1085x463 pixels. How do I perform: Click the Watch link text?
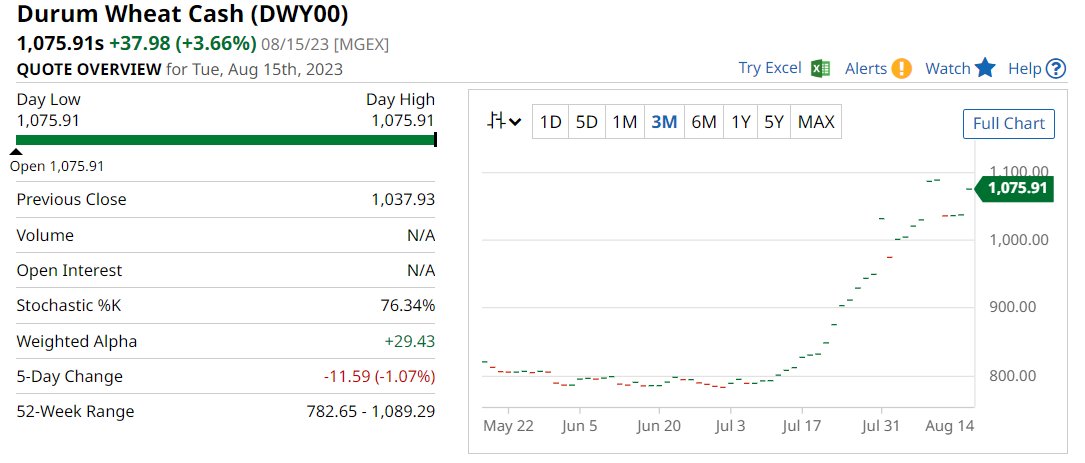(948, 69)
